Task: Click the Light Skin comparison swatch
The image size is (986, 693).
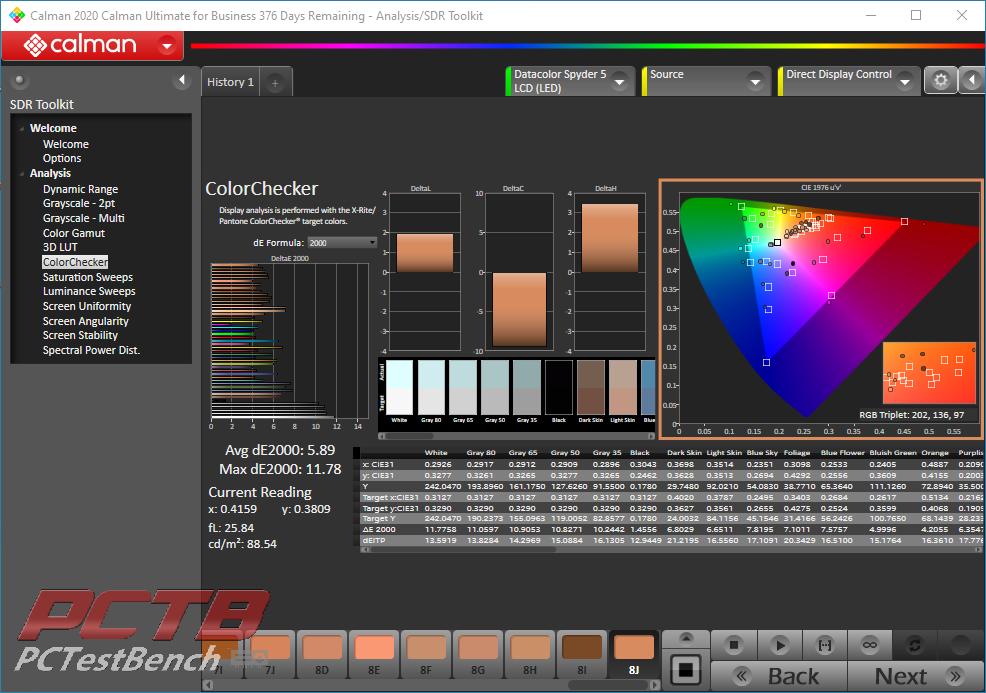Action: point(623,387)
